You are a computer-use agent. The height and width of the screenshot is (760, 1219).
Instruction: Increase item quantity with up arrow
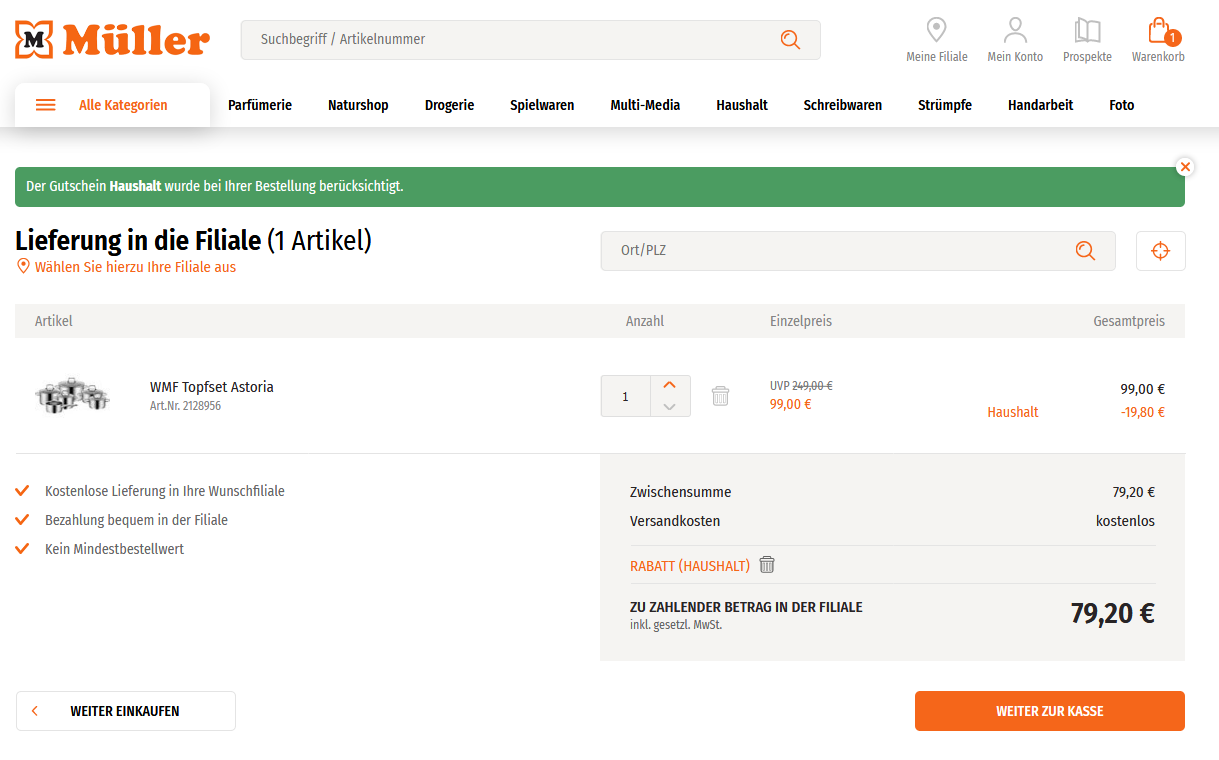click(x=670, y=385)
